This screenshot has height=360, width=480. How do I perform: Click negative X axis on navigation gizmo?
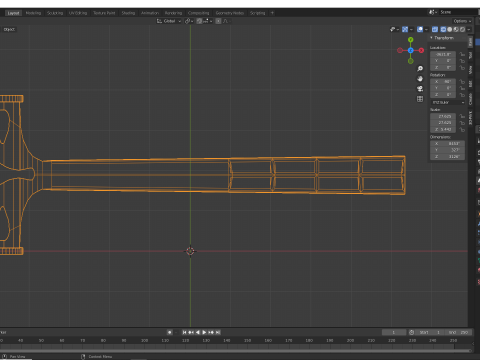[400, 50]
